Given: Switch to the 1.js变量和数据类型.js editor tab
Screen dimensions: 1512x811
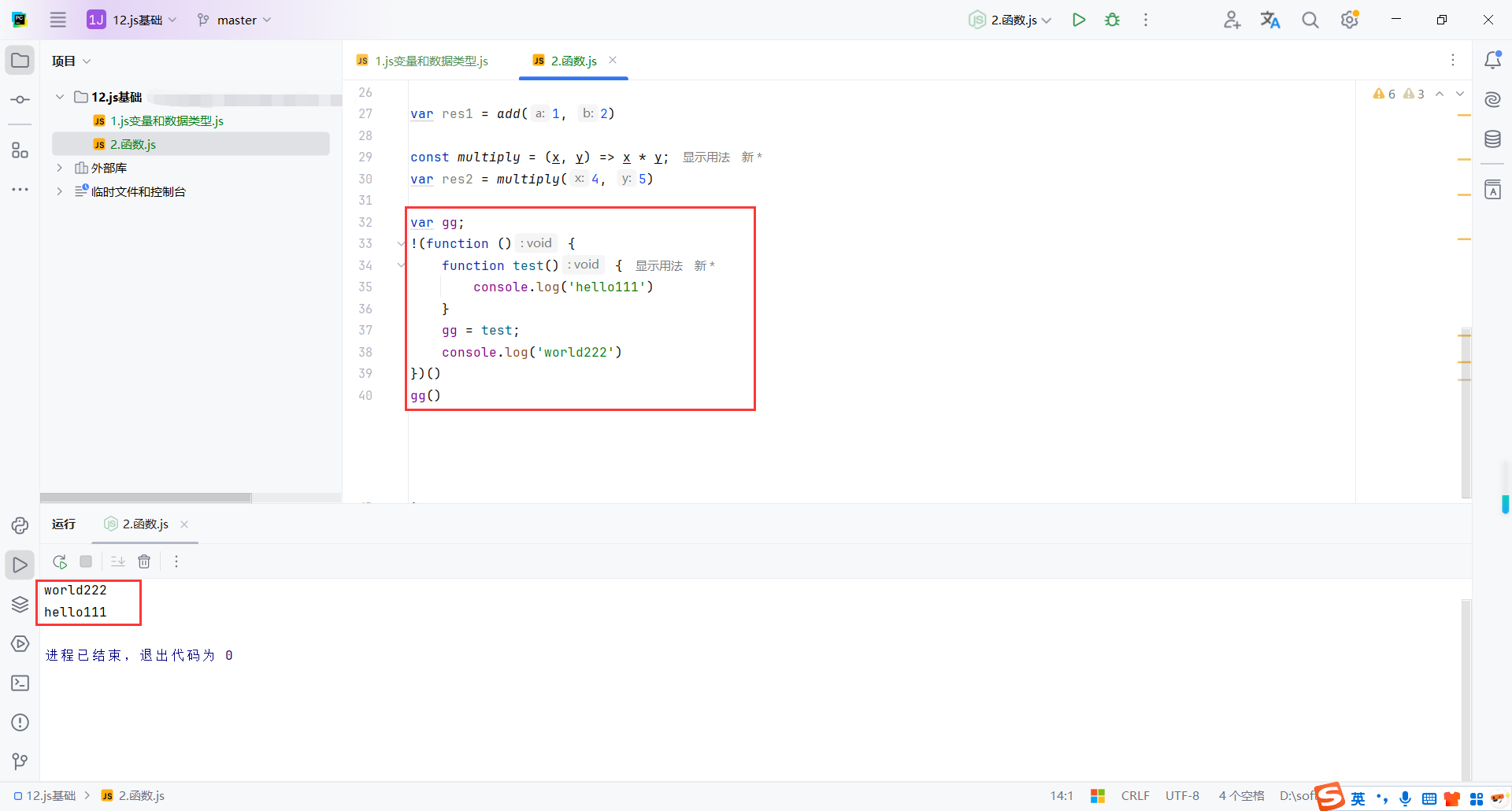Looking at the screenshot, I should point(422,61).
